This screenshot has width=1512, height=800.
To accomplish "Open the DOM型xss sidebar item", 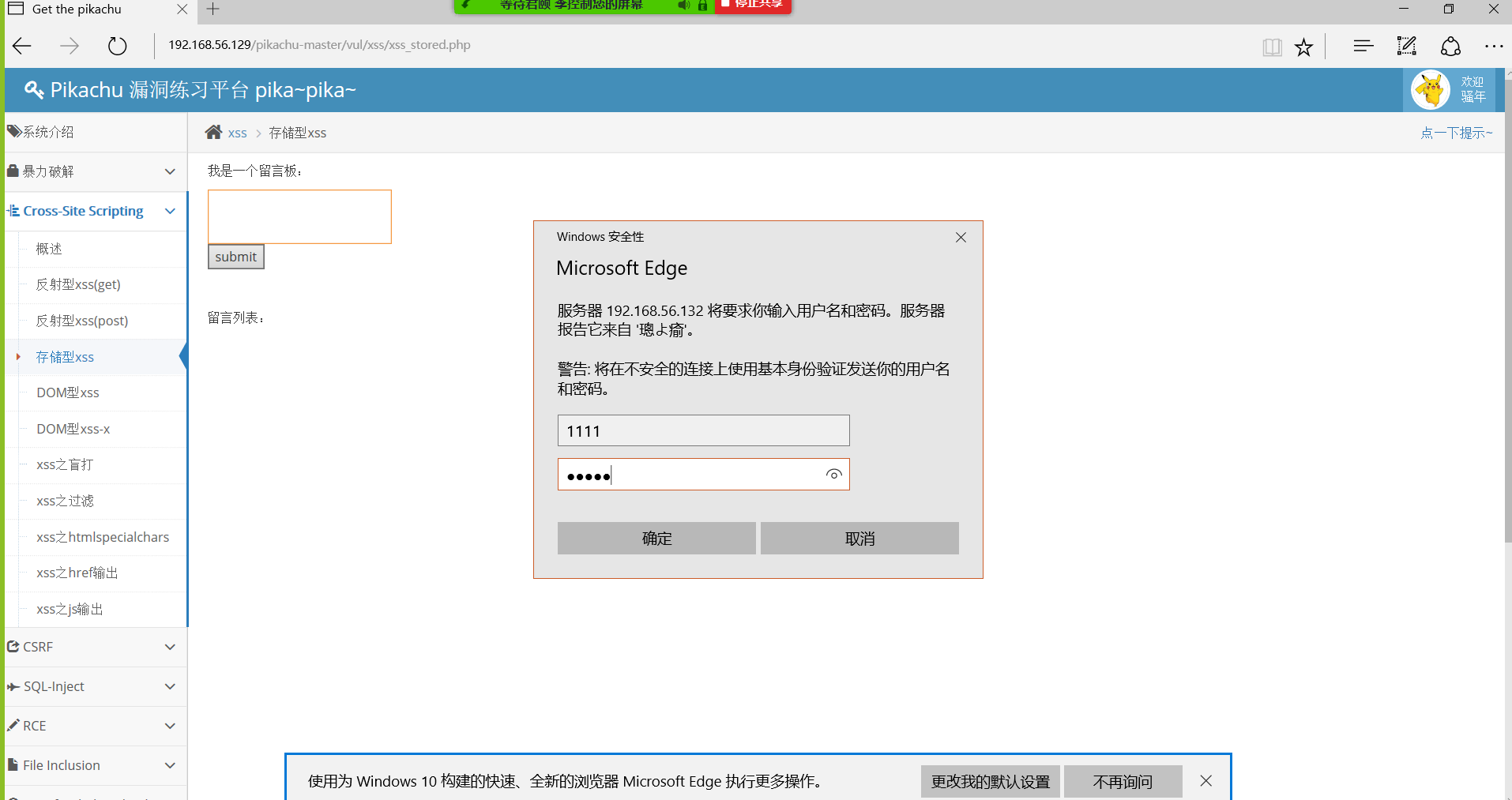I will point(68,392).
